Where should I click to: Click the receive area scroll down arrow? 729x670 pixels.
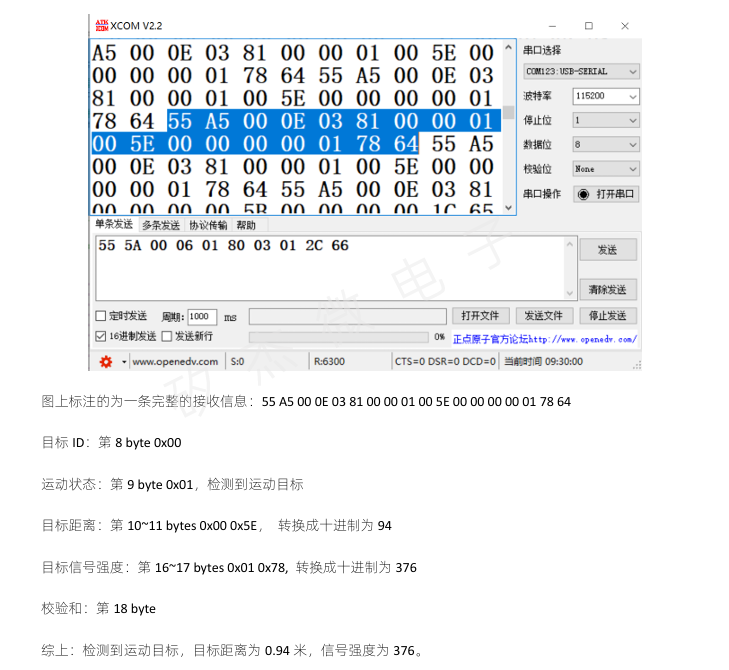click(509, 208)
